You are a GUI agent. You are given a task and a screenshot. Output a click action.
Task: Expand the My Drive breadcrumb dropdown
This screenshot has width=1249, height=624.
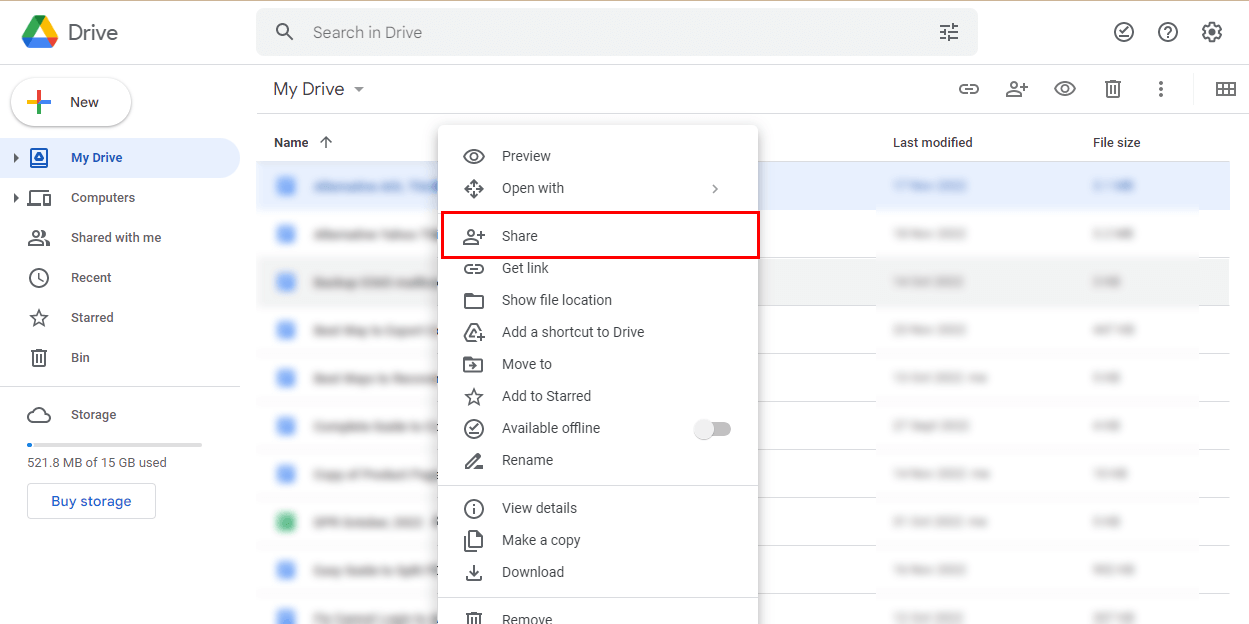[x=359, y=89]
